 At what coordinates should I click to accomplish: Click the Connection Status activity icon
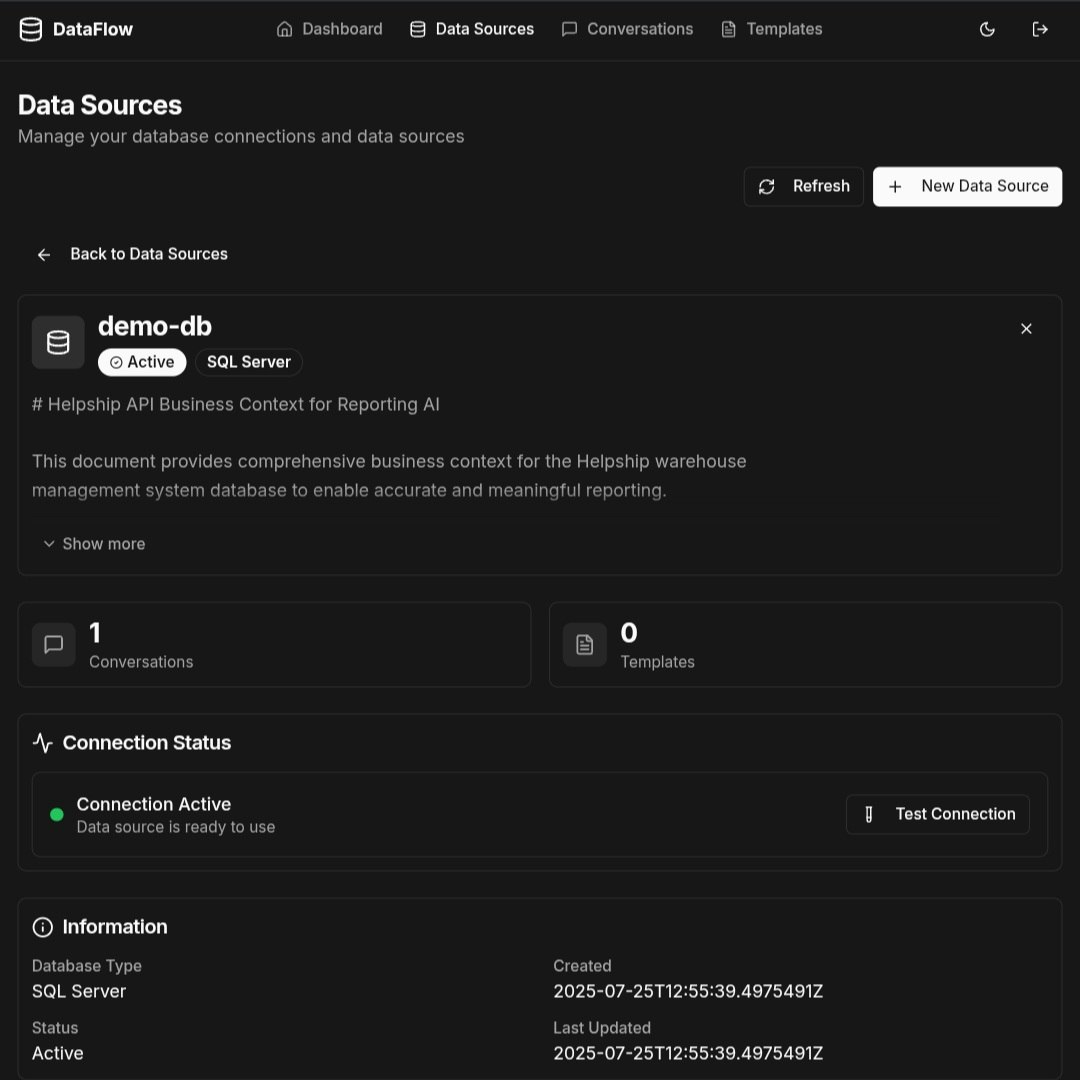[x=41, y=742]
